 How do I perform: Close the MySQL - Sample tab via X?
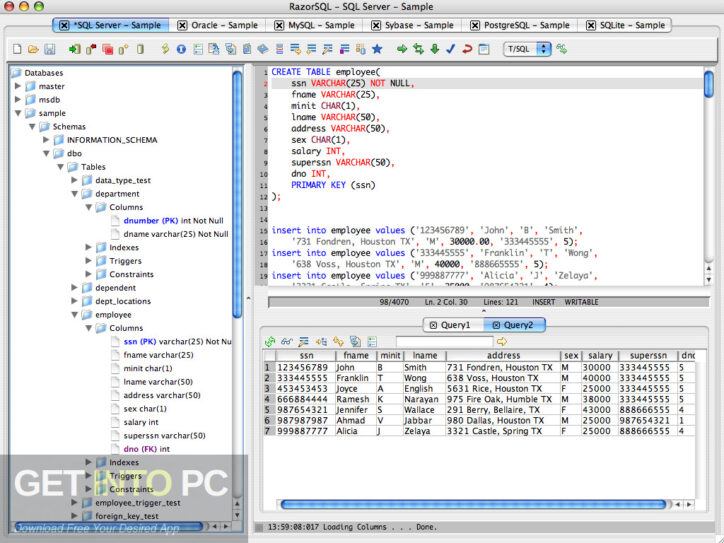coord(279,25)
